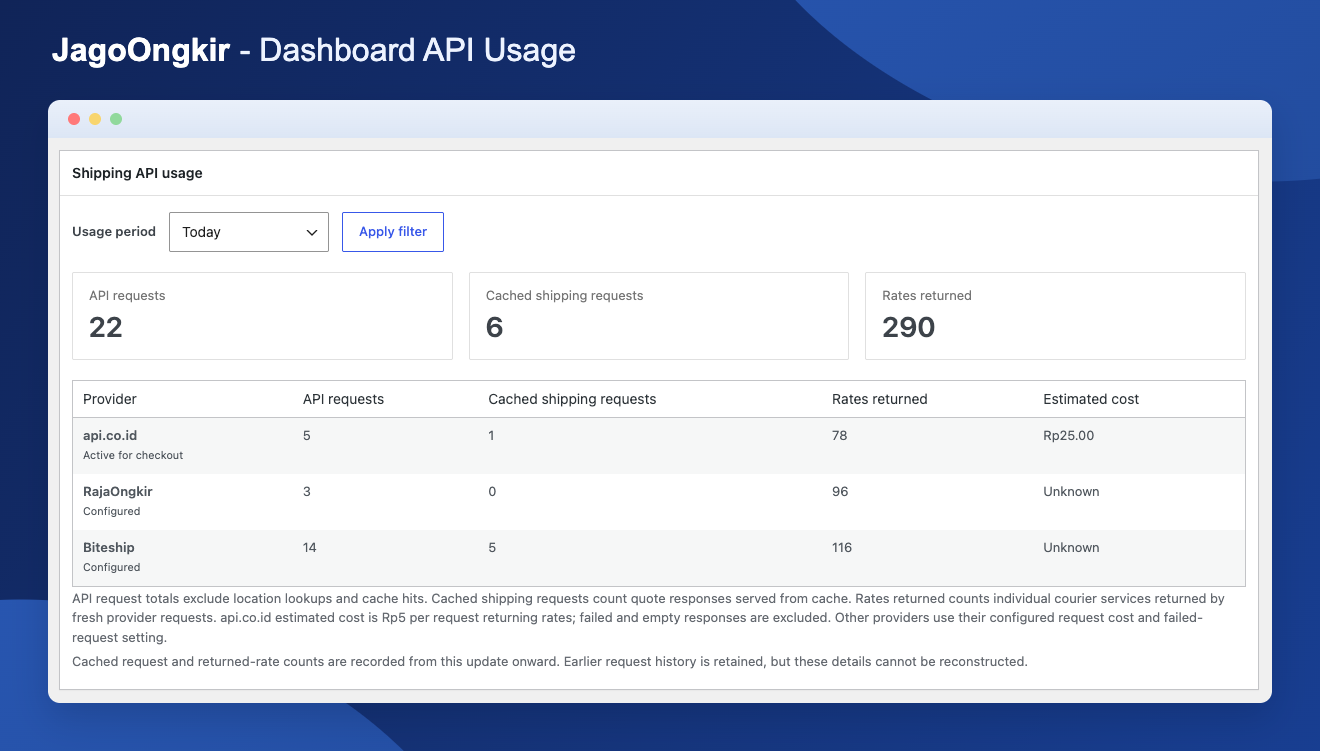Click the API requests summary card label
Viewport: 1320px width, 751px height.
127,296
